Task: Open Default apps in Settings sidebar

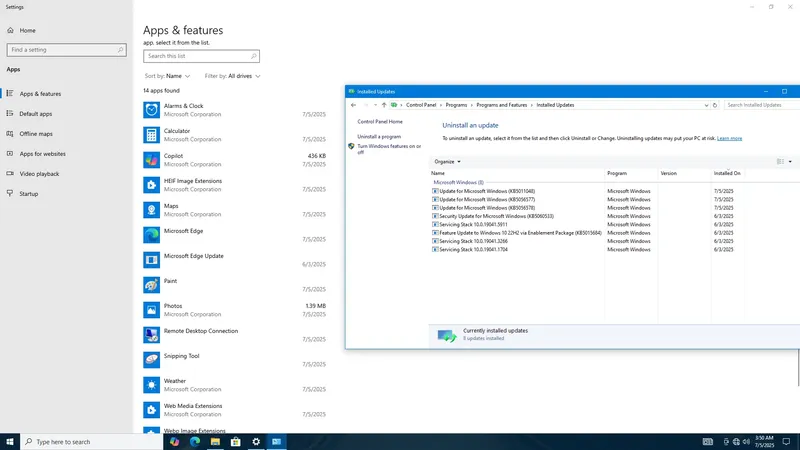Action: point(36,114)
